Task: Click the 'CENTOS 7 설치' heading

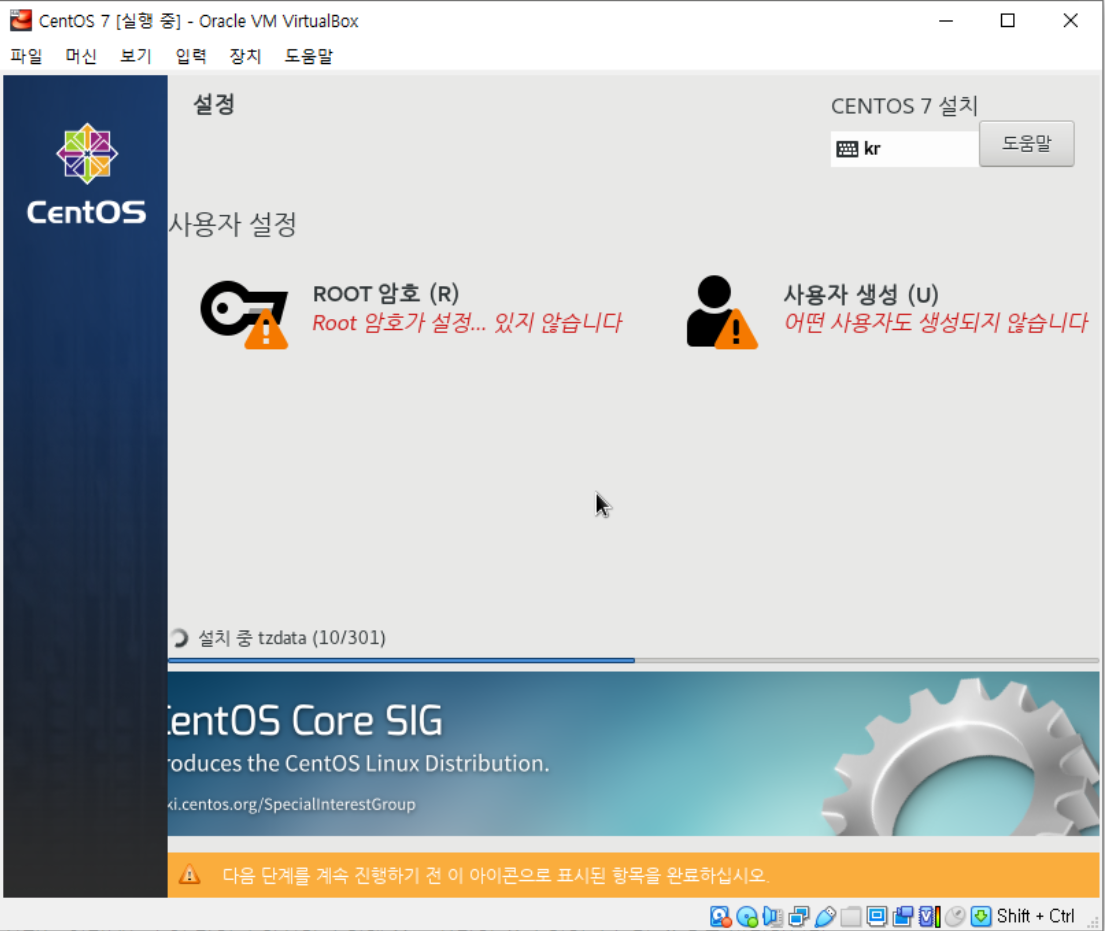Action: click(x=905, y=106)
